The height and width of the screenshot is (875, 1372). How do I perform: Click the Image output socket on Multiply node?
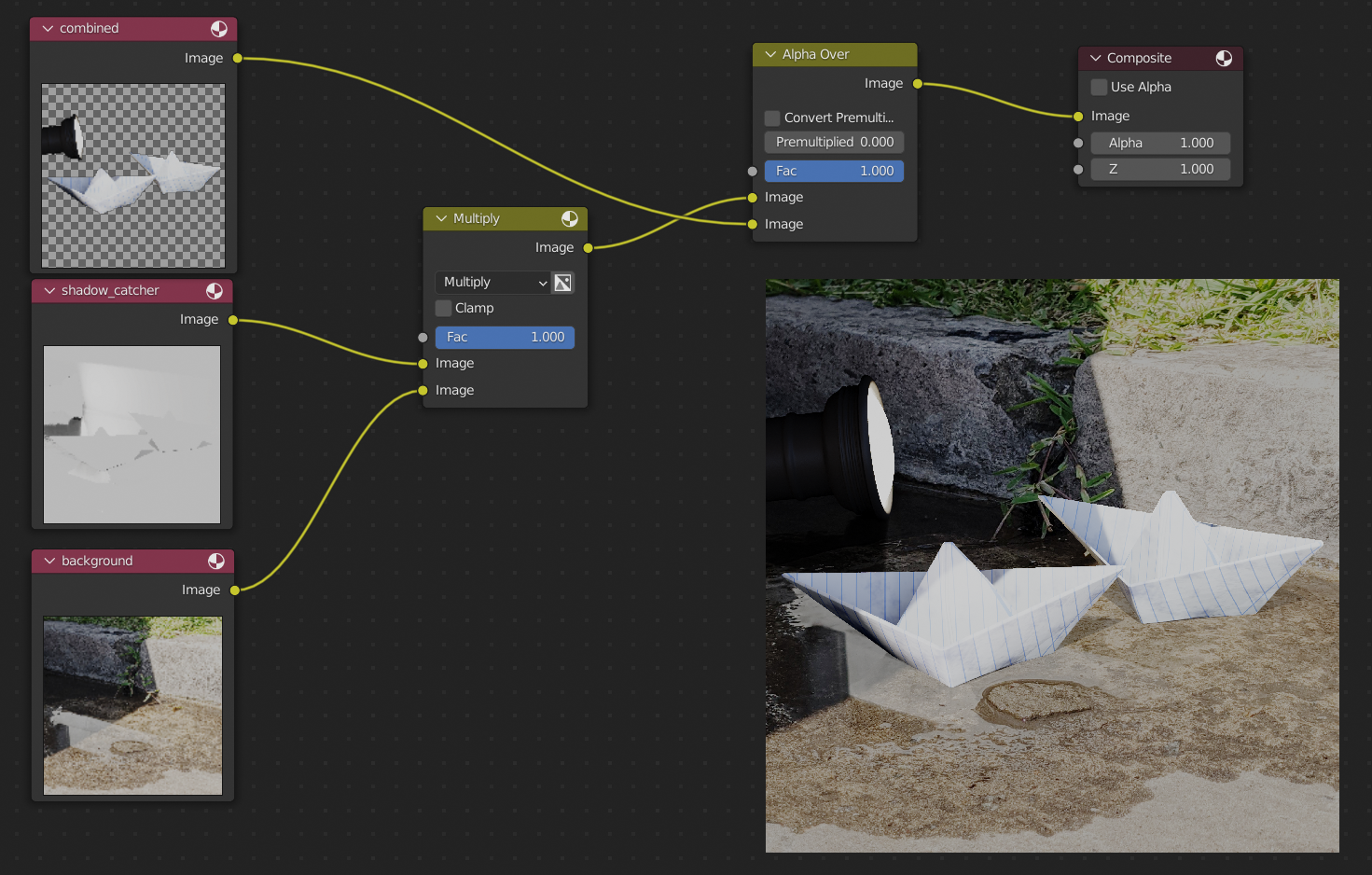tap(587, 248)
